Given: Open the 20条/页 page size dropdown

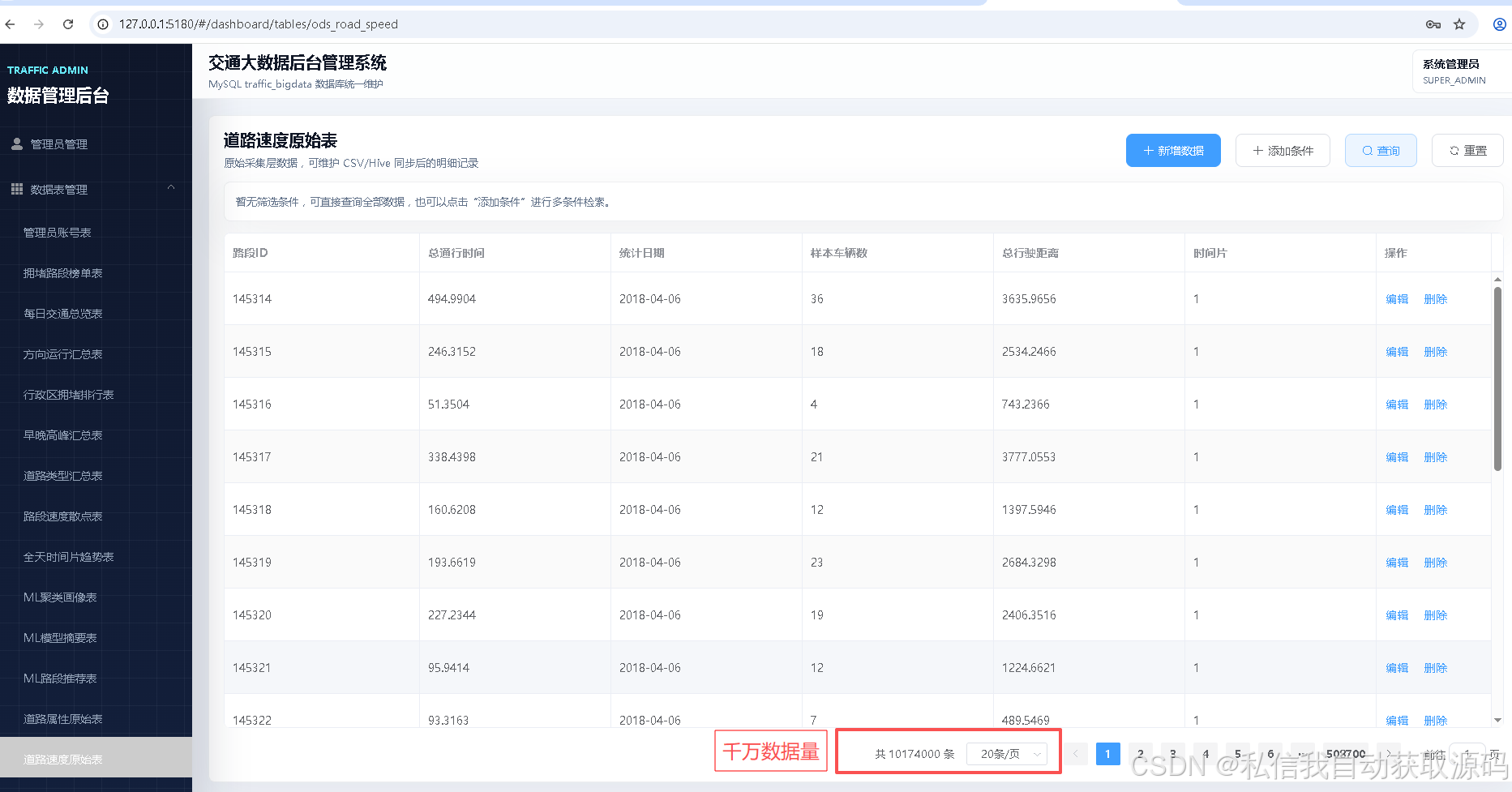Looking at the screenshot, I should point(1007,754).
